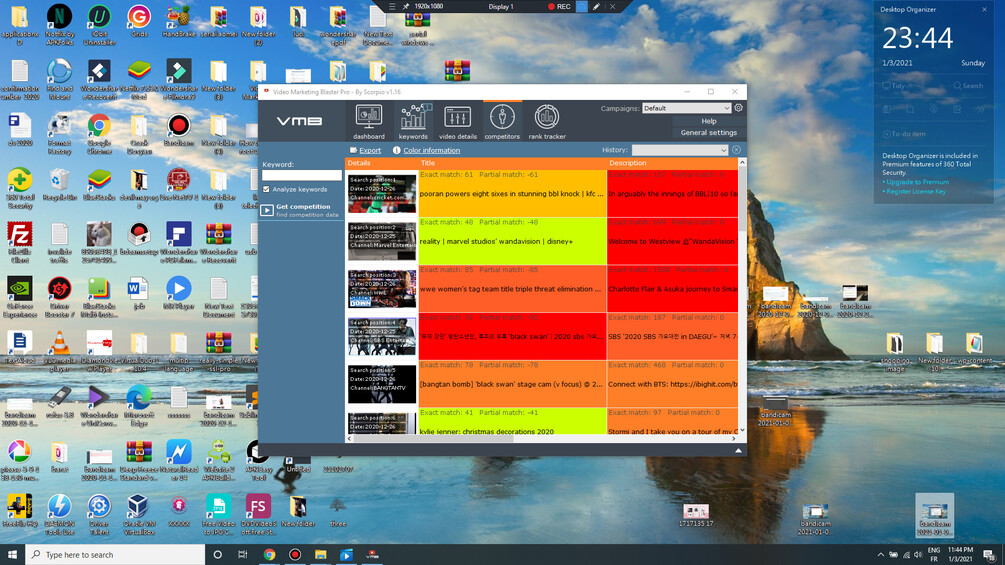Click the bottom-right panel expand arrow in VMB
The width and height of the screenshot is (1005, 565).
point(738,451)
